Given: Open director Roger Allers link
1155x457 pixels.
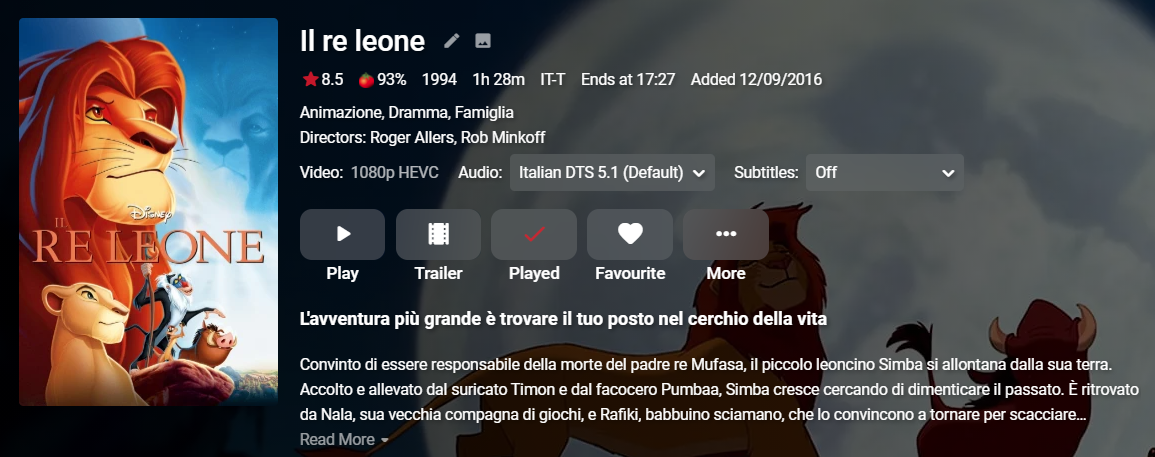Looking at the screenshot, I should tap(411, 137).
